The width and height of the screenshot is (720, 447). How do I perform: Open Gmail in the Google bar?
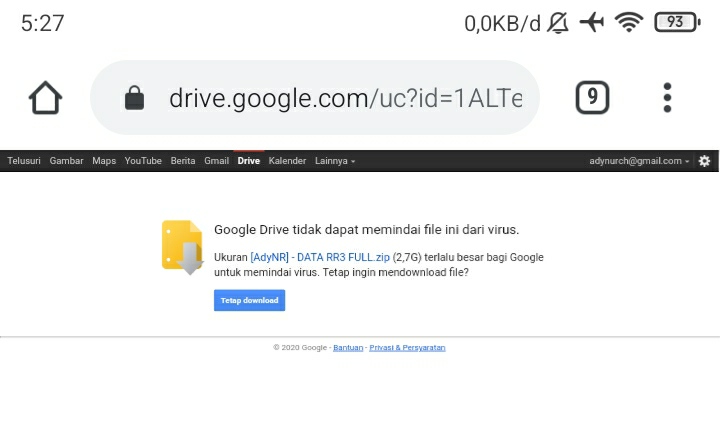coord(216,161)
